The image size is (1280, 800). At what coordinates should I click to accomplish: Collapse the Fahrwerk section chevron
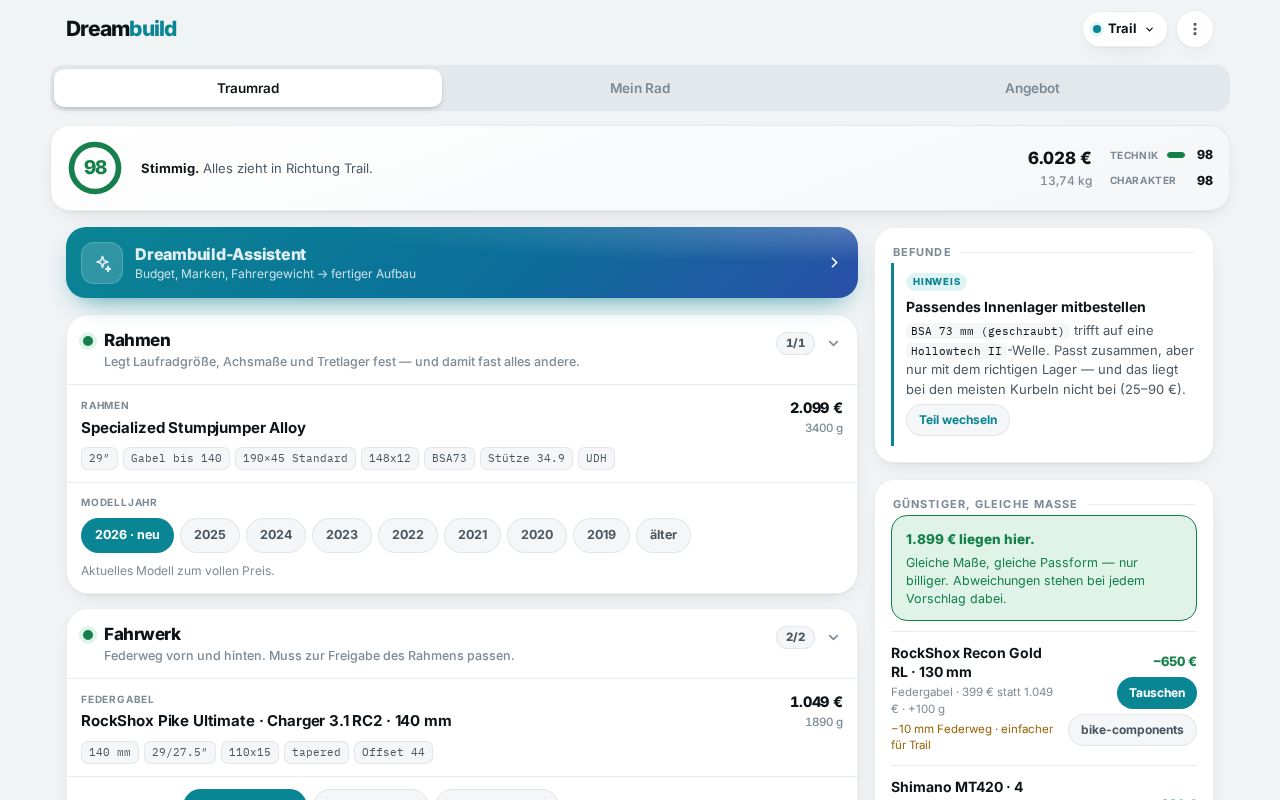point(833,637)
